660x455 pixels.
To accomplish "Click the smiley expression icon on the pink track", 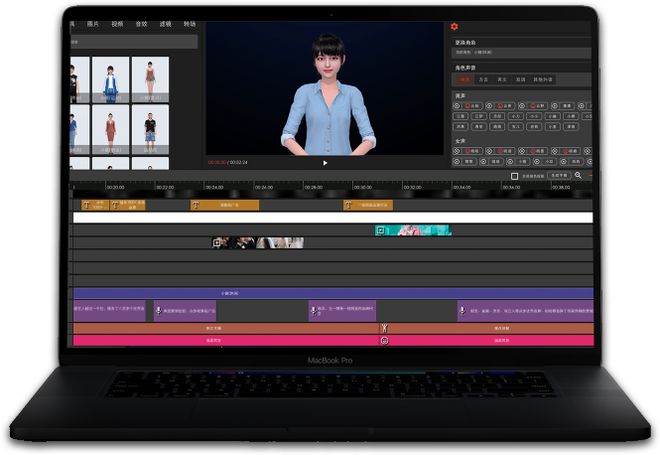I will [x=384, y=340].
